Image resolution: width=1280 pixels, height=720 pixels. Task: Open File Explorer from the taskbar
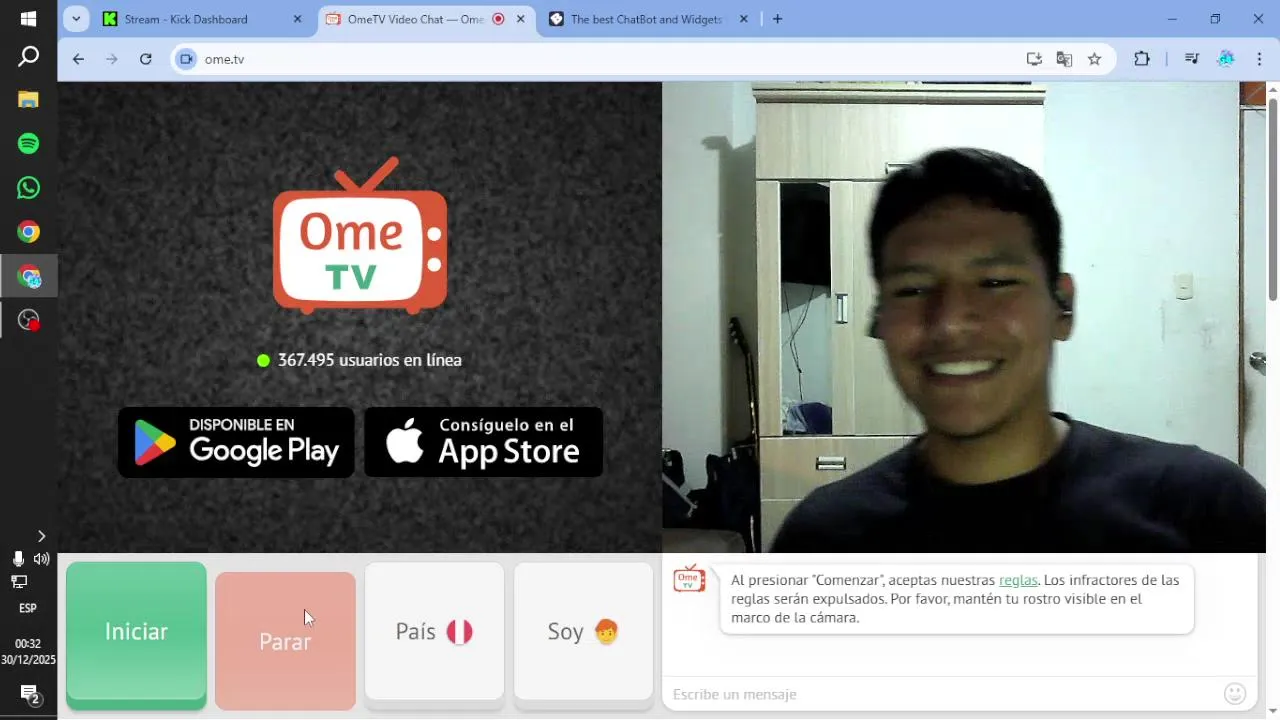pos(28,100)
